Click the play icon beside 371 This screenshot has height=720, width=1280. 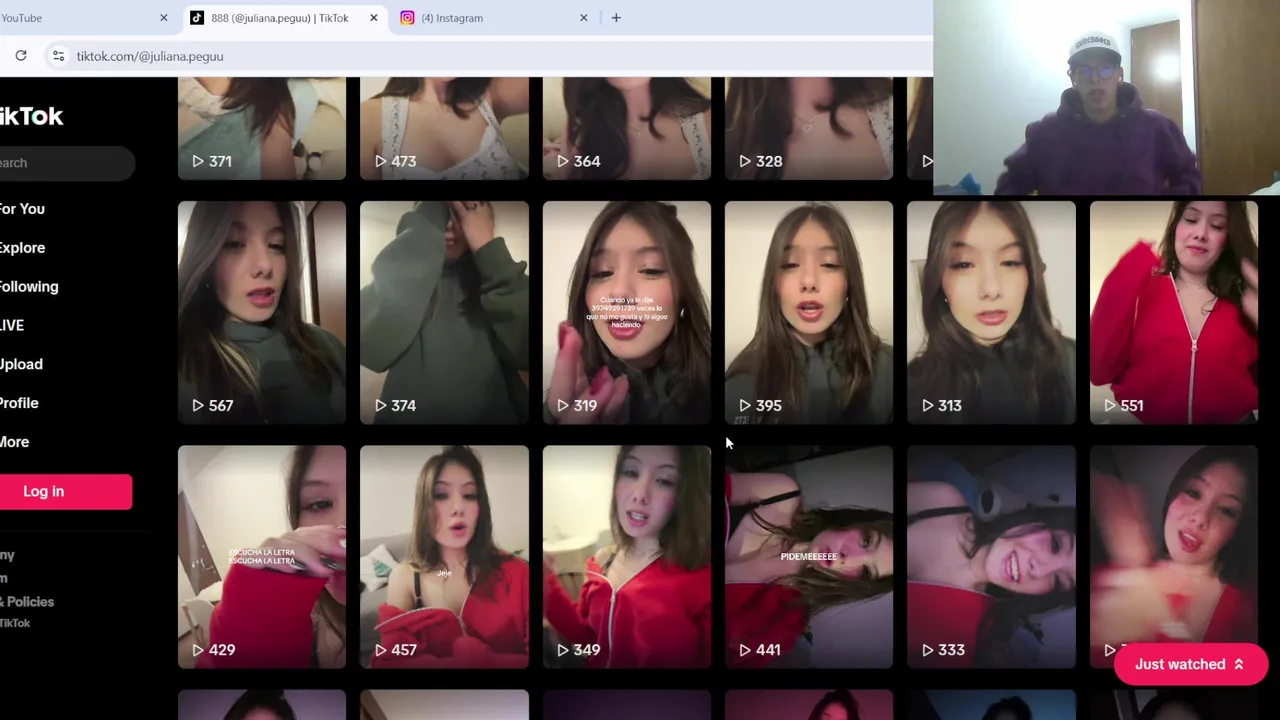point(198,161)
